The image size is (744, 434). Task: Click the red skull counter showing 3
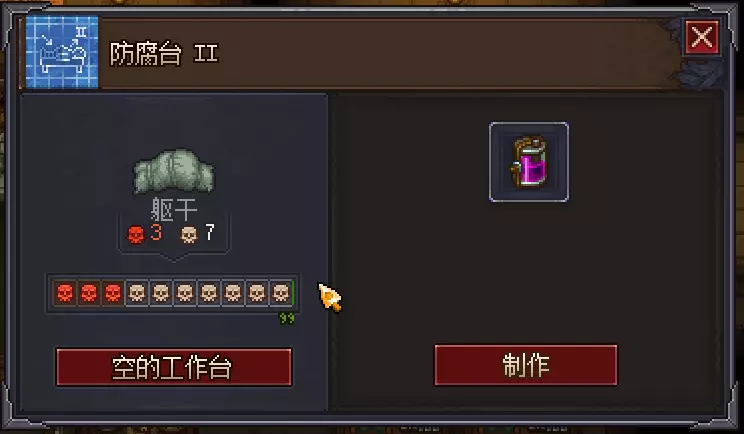[x=145, y=234]
